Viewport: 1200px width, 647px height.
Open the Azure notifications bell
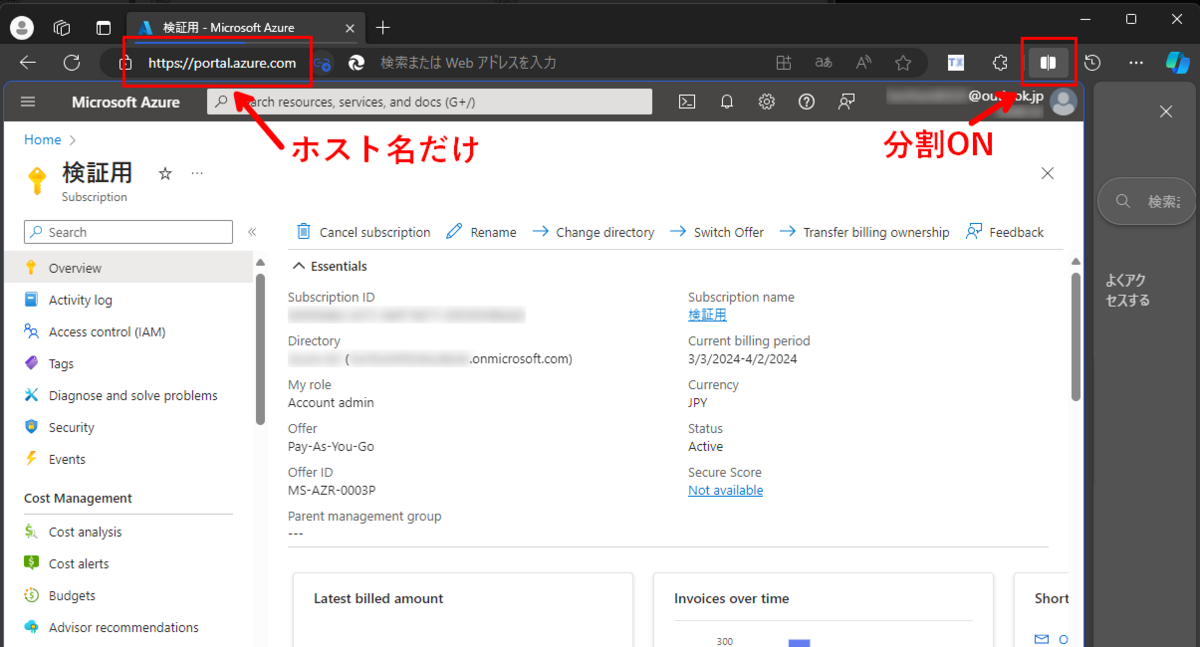[727, 101]
